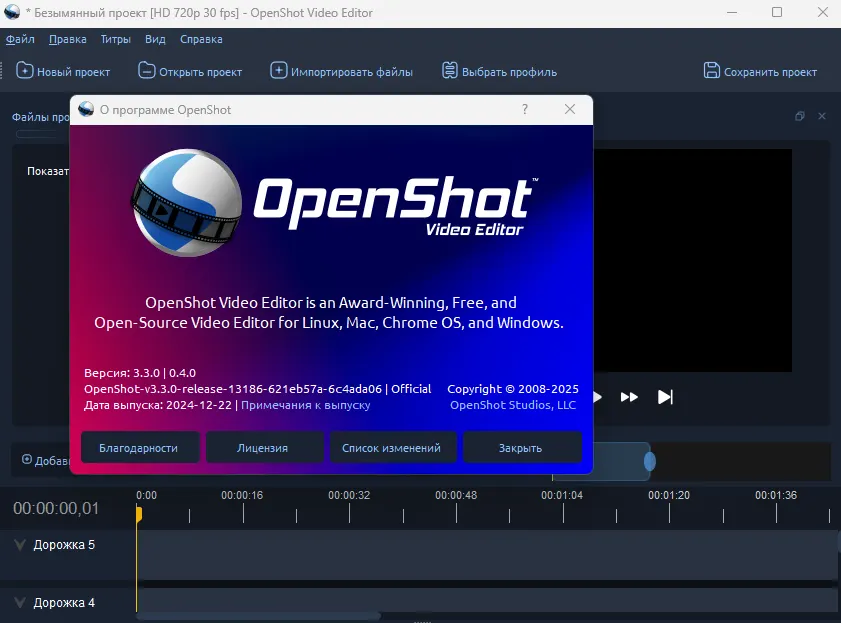Image resolution: width=841 pixels, height=623 pixels.
Task: Click the help question mark in About dialog
Action: 525,110
